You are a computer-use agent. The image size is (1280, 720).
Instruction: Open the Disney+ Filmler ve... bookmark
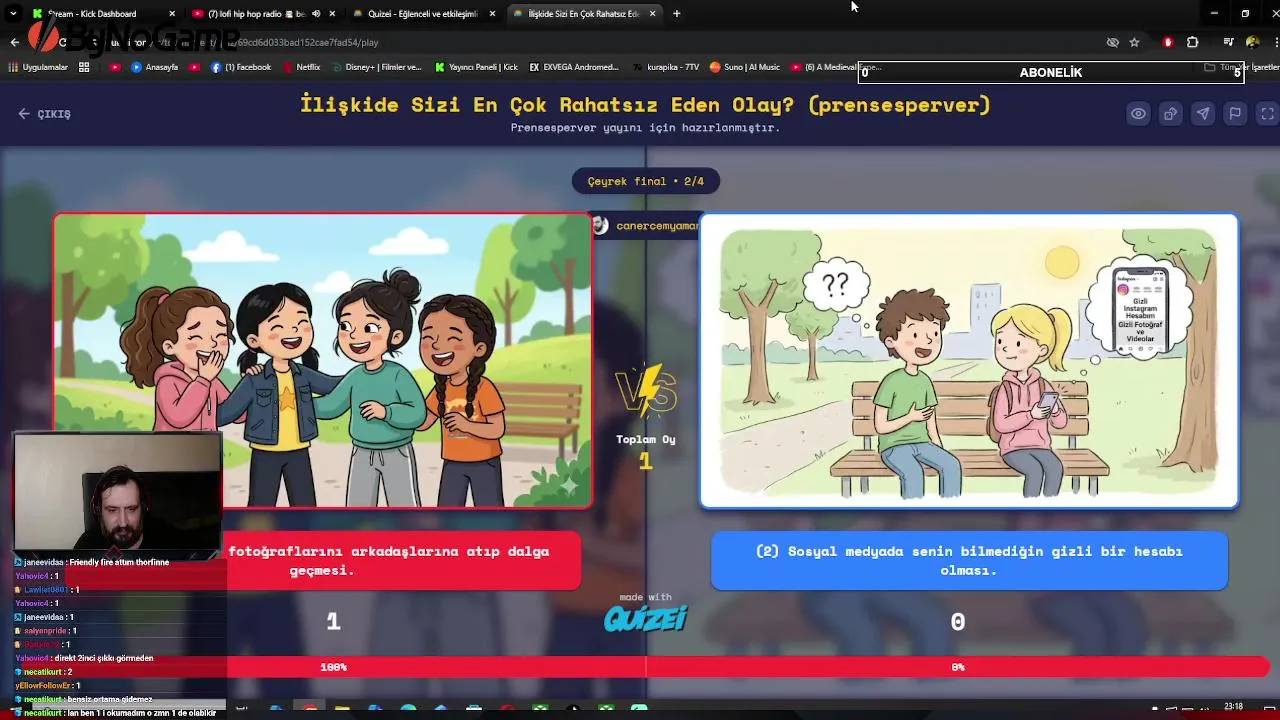click(x=375, y=67)
